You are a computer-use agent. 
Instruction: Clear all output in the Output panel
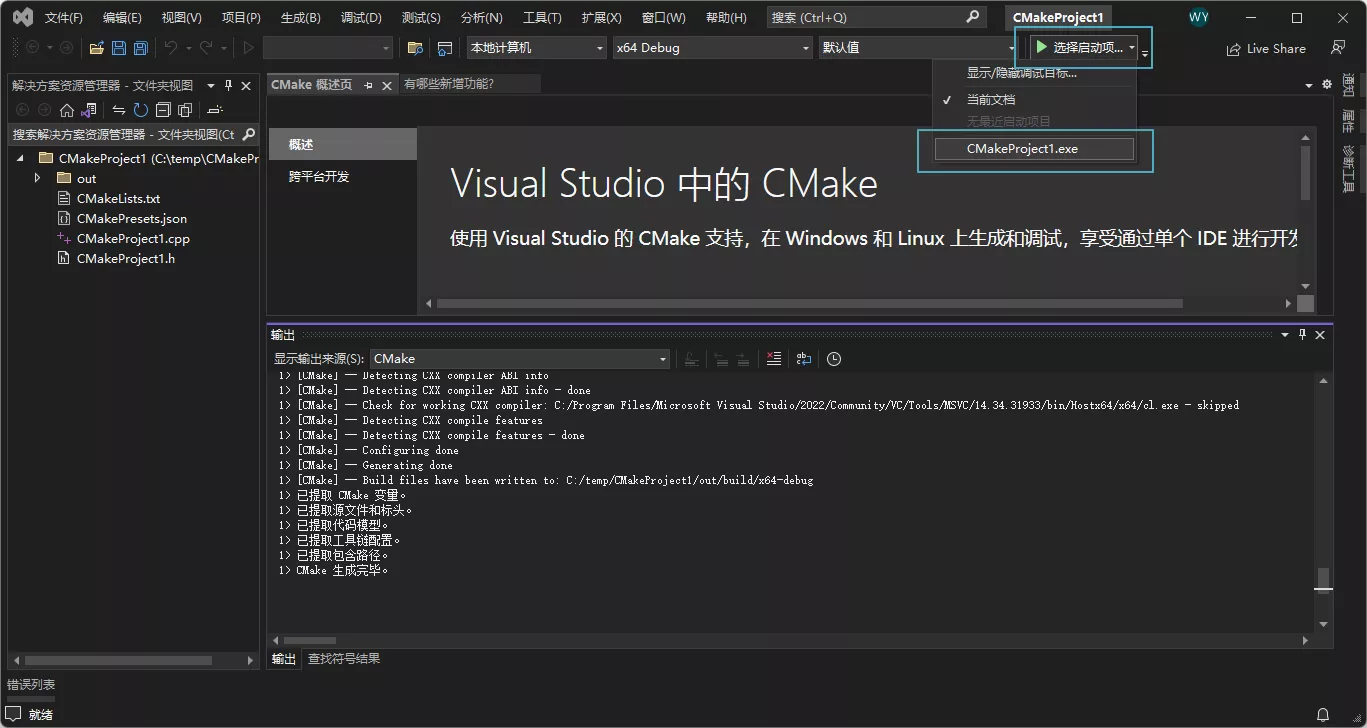tap(773, 358)
